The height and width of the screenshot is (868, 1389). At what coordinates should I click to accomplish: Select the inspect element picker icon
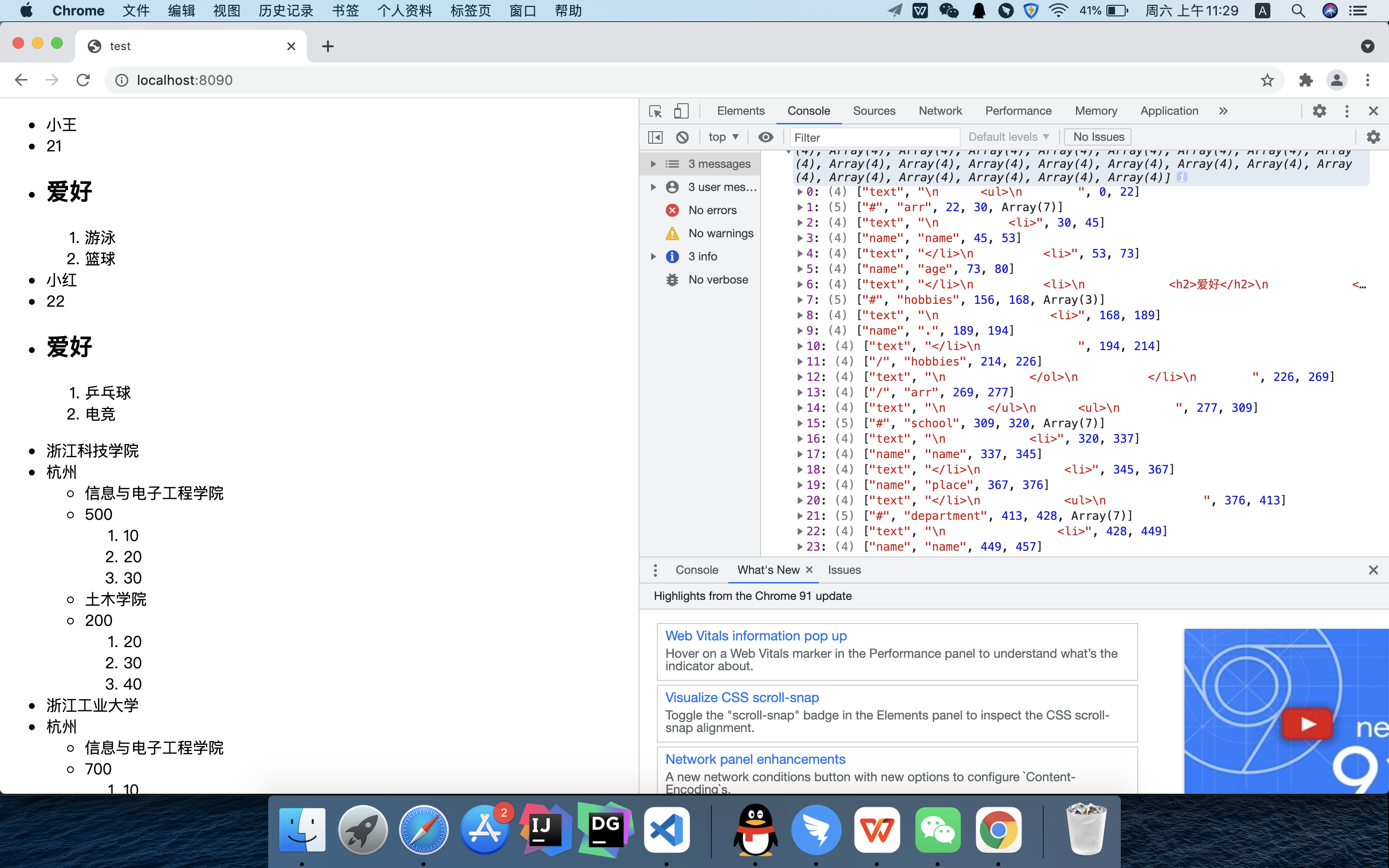655,111
